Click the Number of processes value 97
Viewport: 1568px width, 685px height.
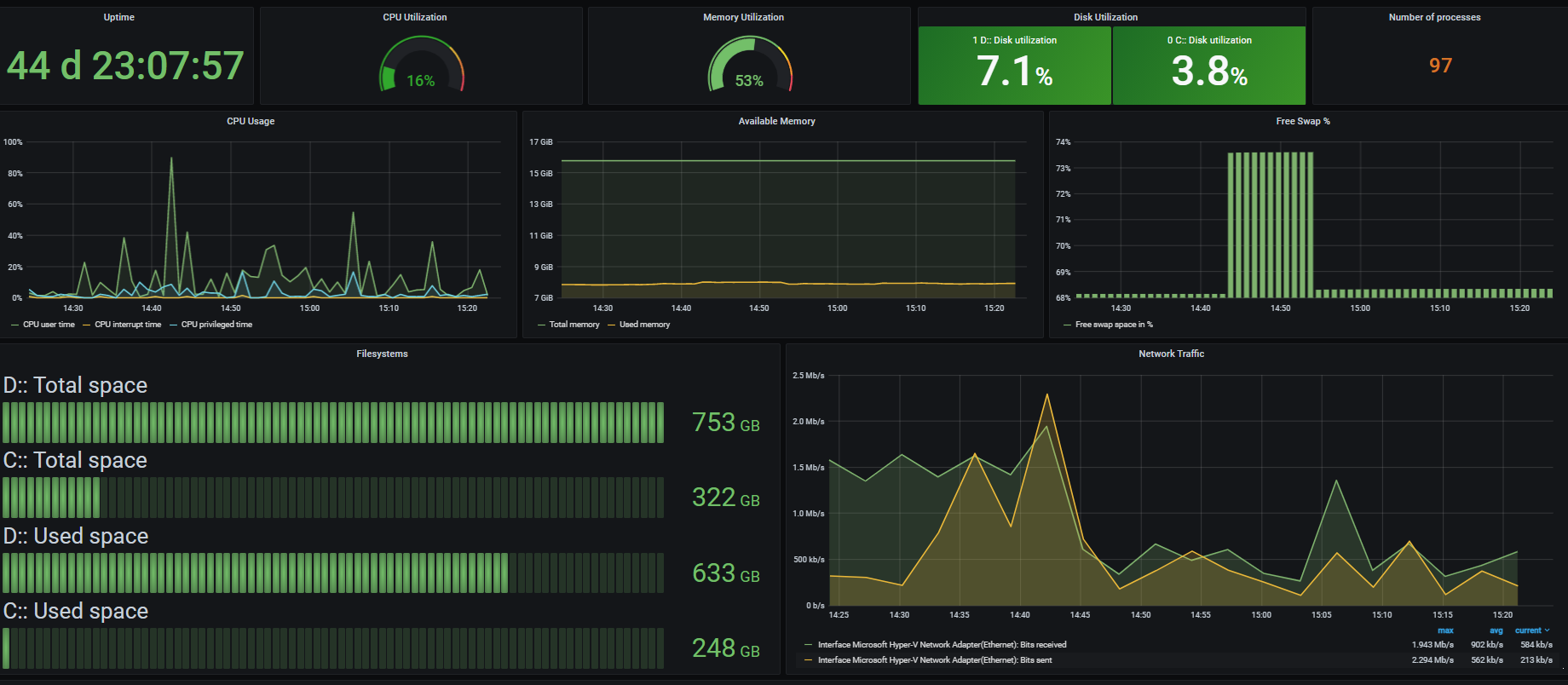click(x=1440, y=66)
